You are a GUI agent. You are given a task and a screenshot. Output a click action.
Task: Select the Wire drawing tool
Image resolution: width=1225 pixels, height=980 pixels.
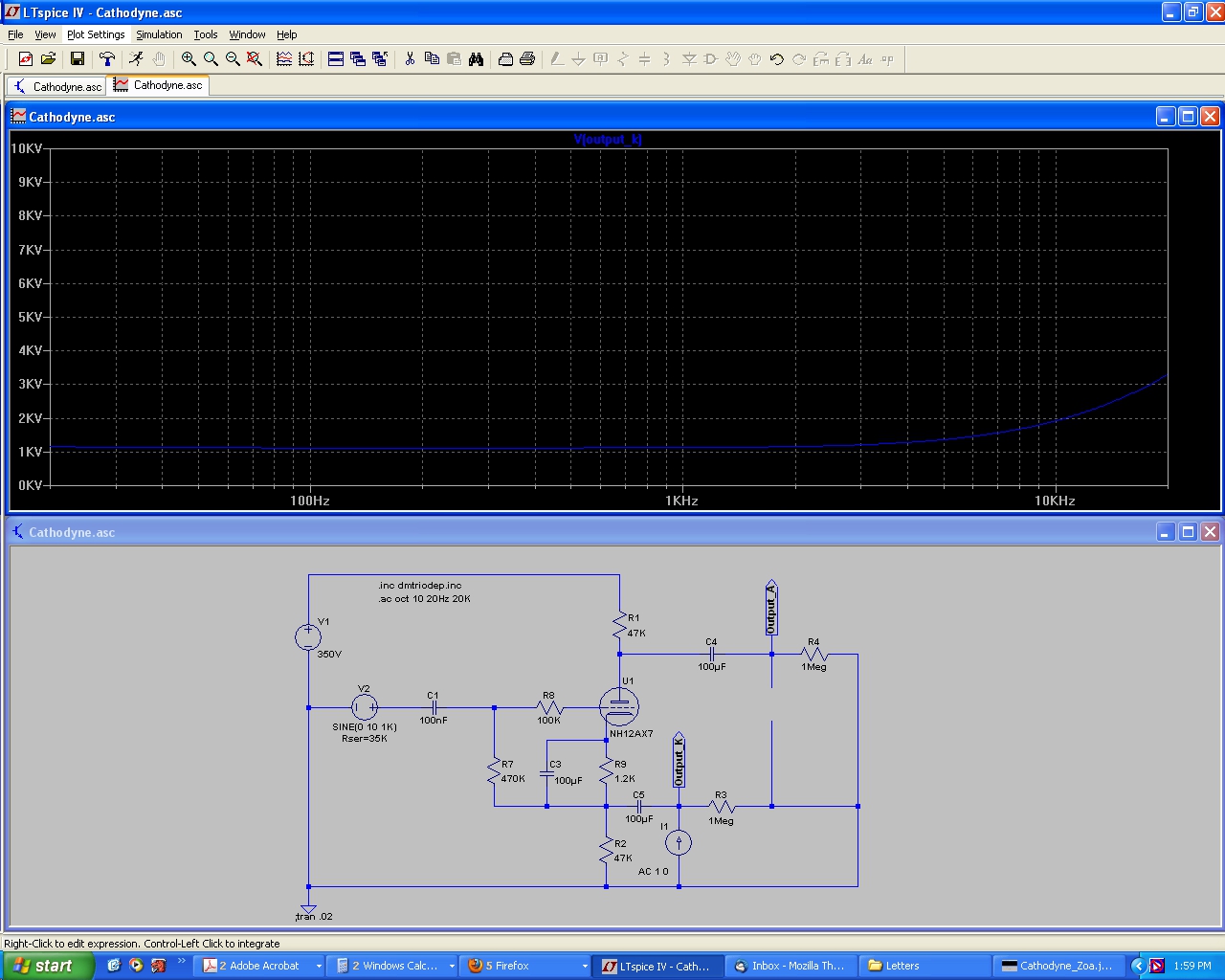(x=558, y=59)
